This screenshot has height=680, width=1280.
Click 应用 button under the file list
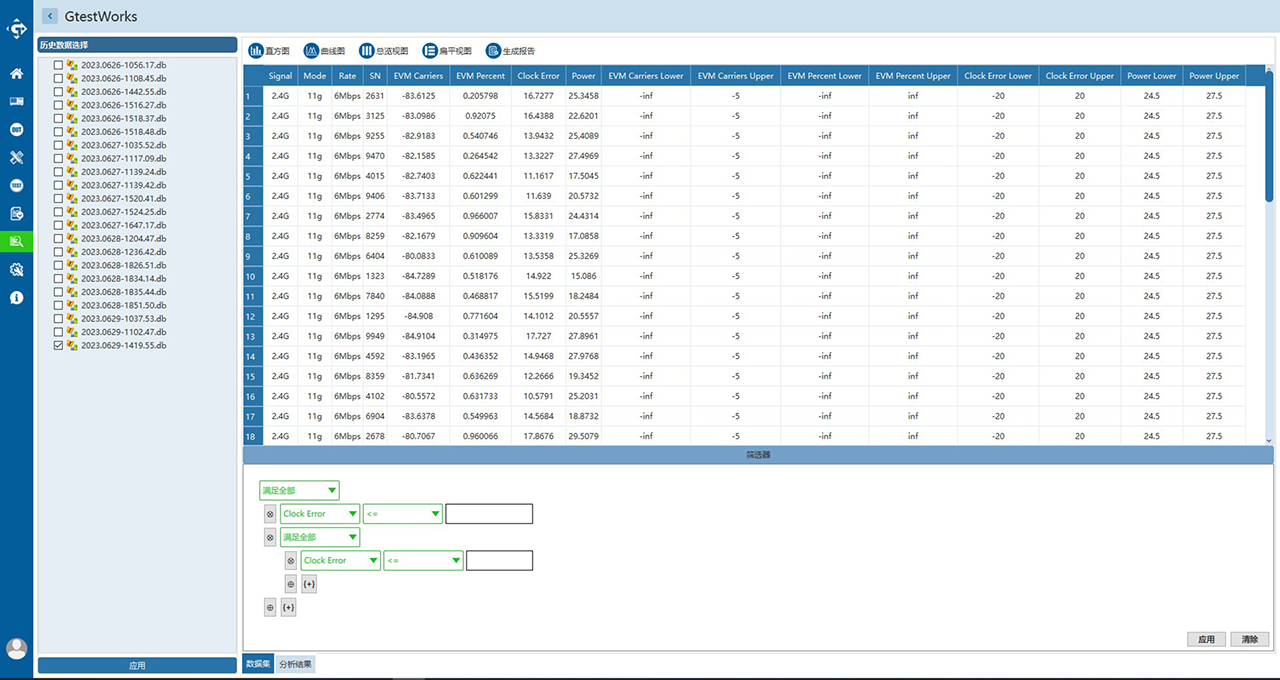click(137, 665)
